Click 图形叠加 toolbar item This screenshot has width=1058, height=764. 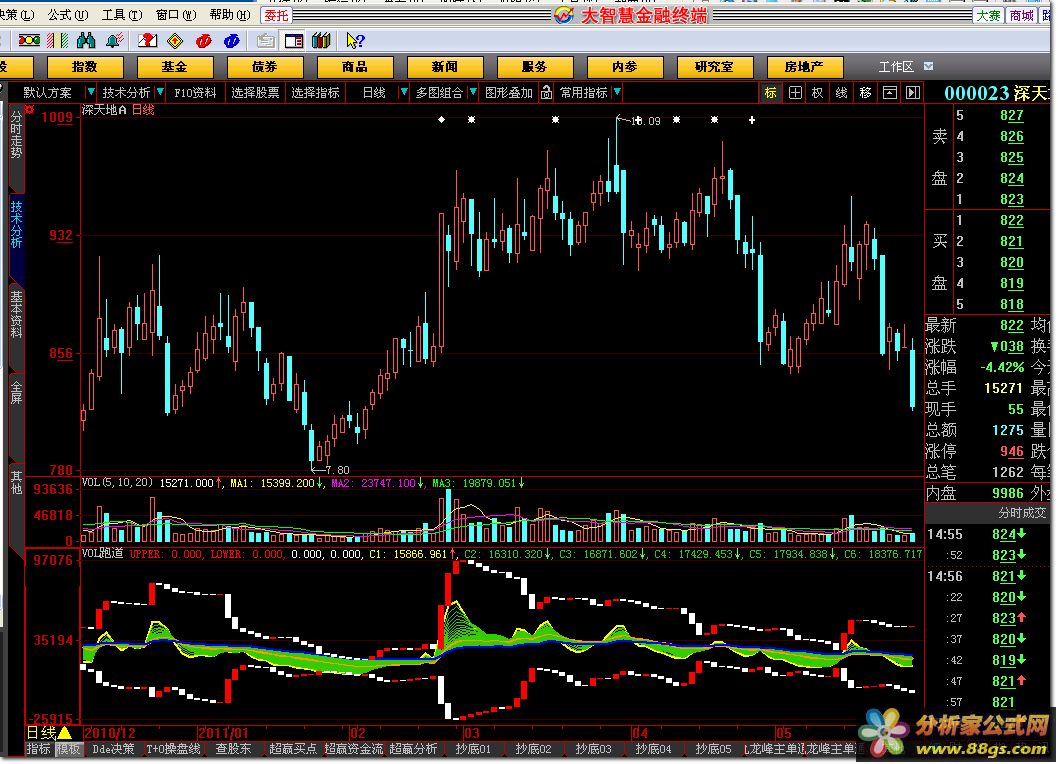509,92
